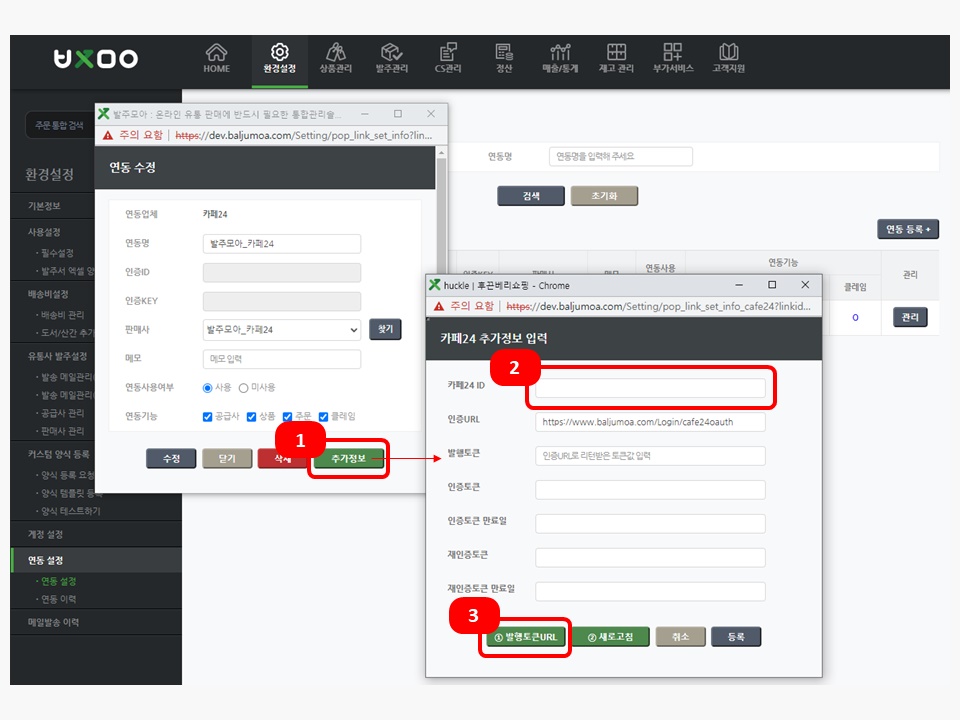The width and height of the screenshot is (960, 720).
Task: Click the 연동 등록 + button
Action: click(907, 230)
